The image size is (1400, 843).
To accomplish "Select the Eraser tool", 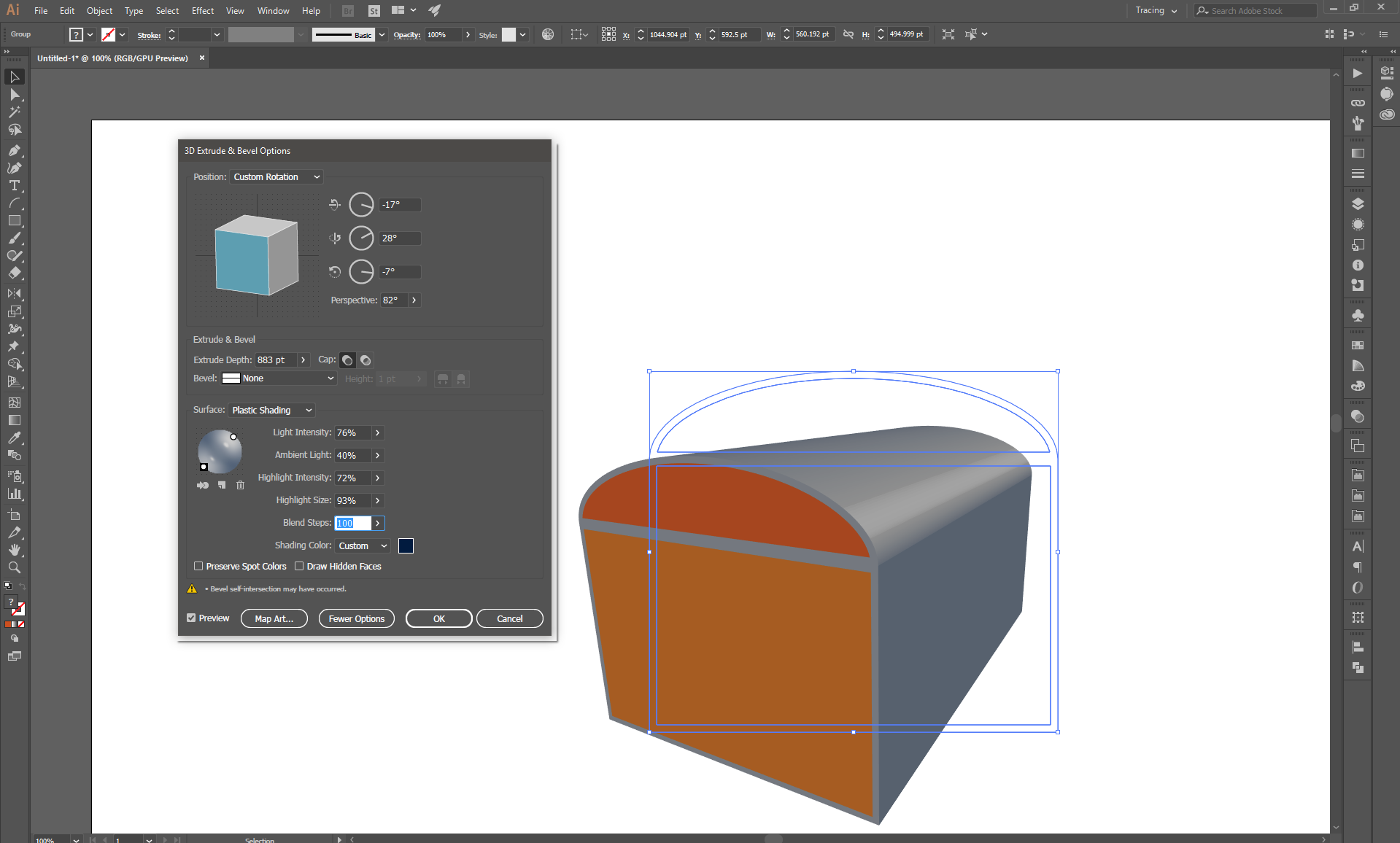I will [14, 273].
